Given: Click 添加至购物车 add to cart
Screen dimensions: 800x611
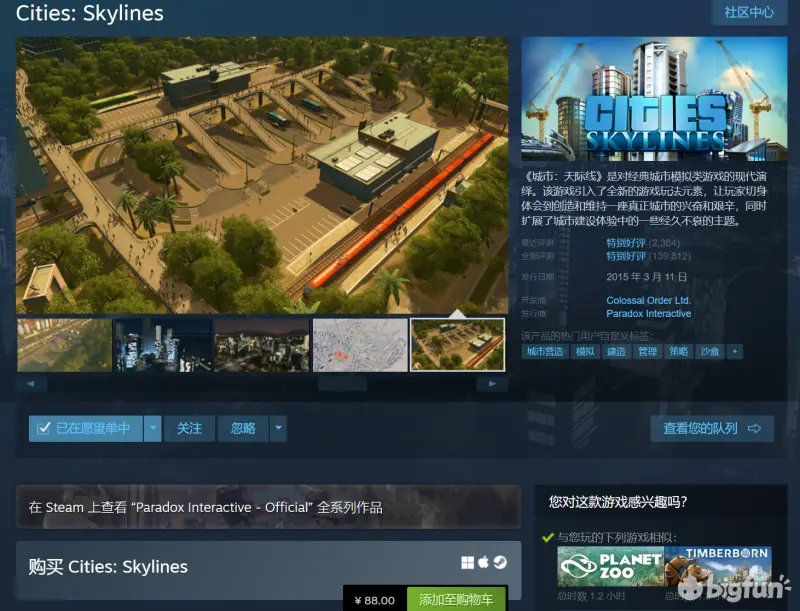Looking at the screenshot, I should (x=456, y=599).
